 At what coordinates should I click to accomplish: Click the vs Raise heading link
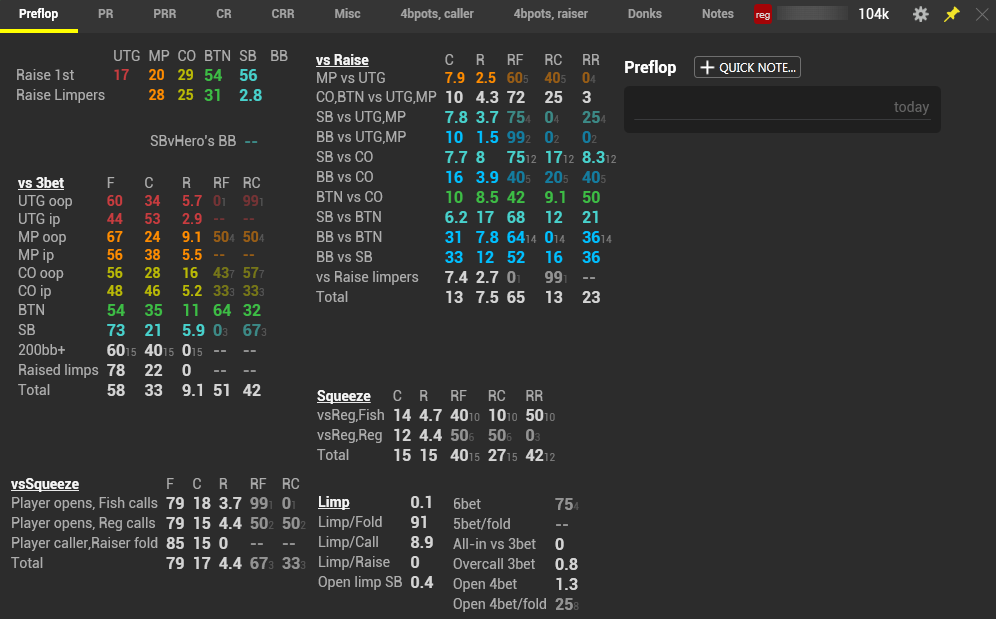[x=342, y=60]
